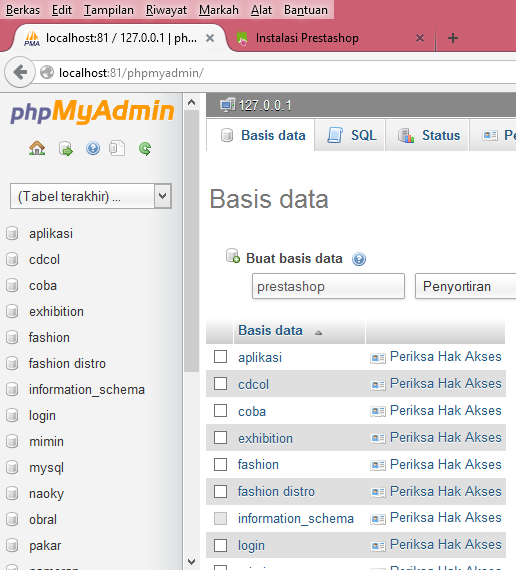The height and width of the screenshot is (570, 516).
Task: Open Periksa Hak Akses for fashion distro
Action: tap(445, 491)
